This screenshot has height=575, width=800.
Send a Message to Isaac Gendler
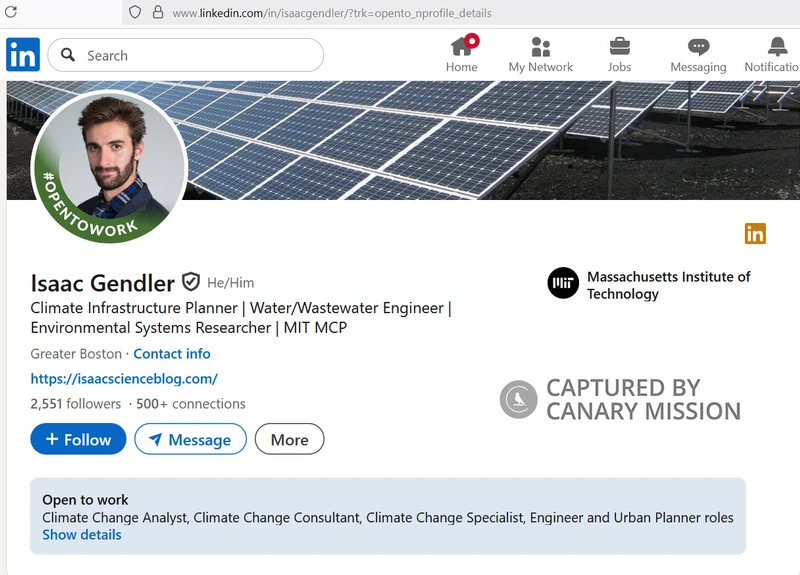point(190,439)
